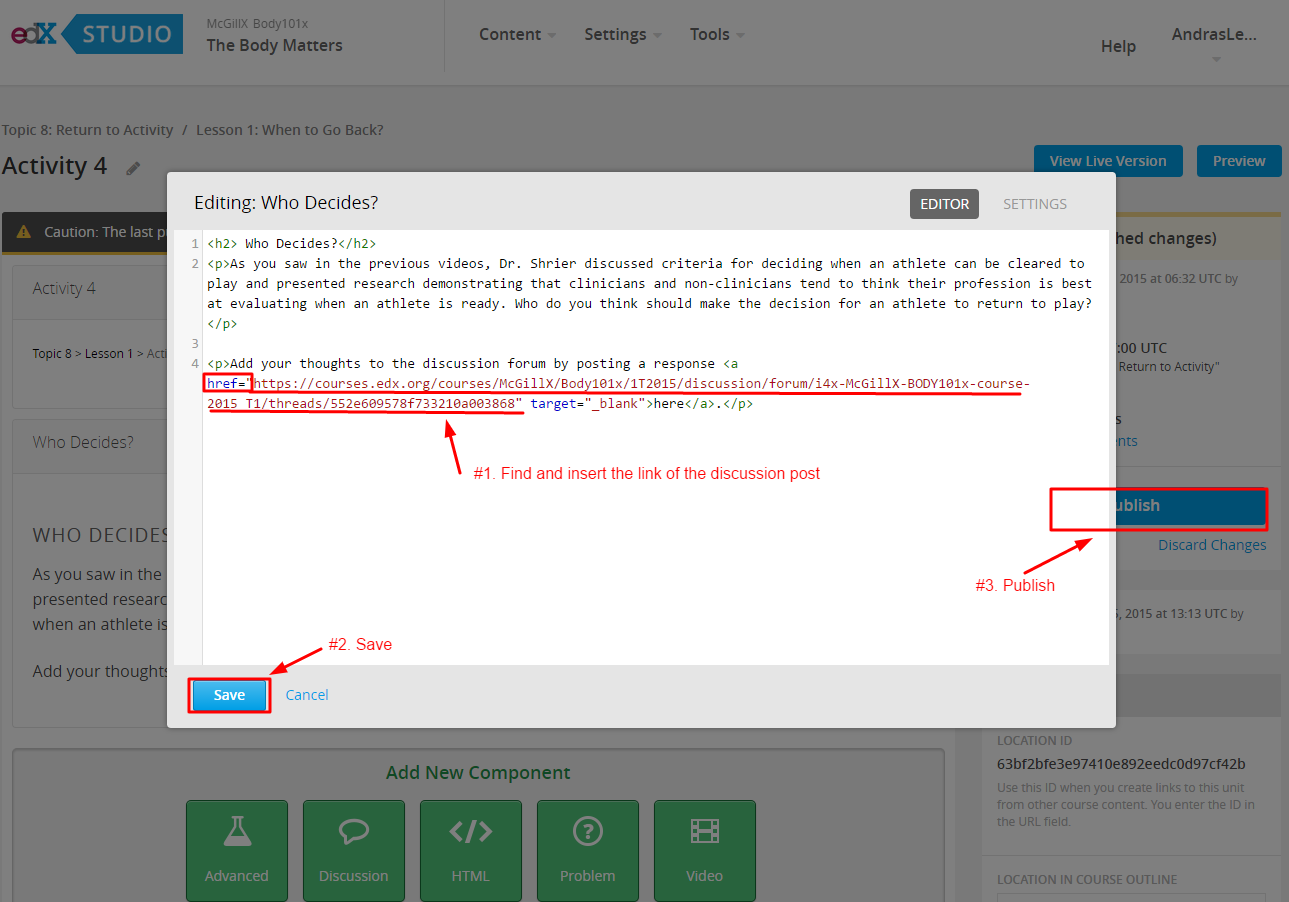Click the Preview button

click(x=1239, y=161)
